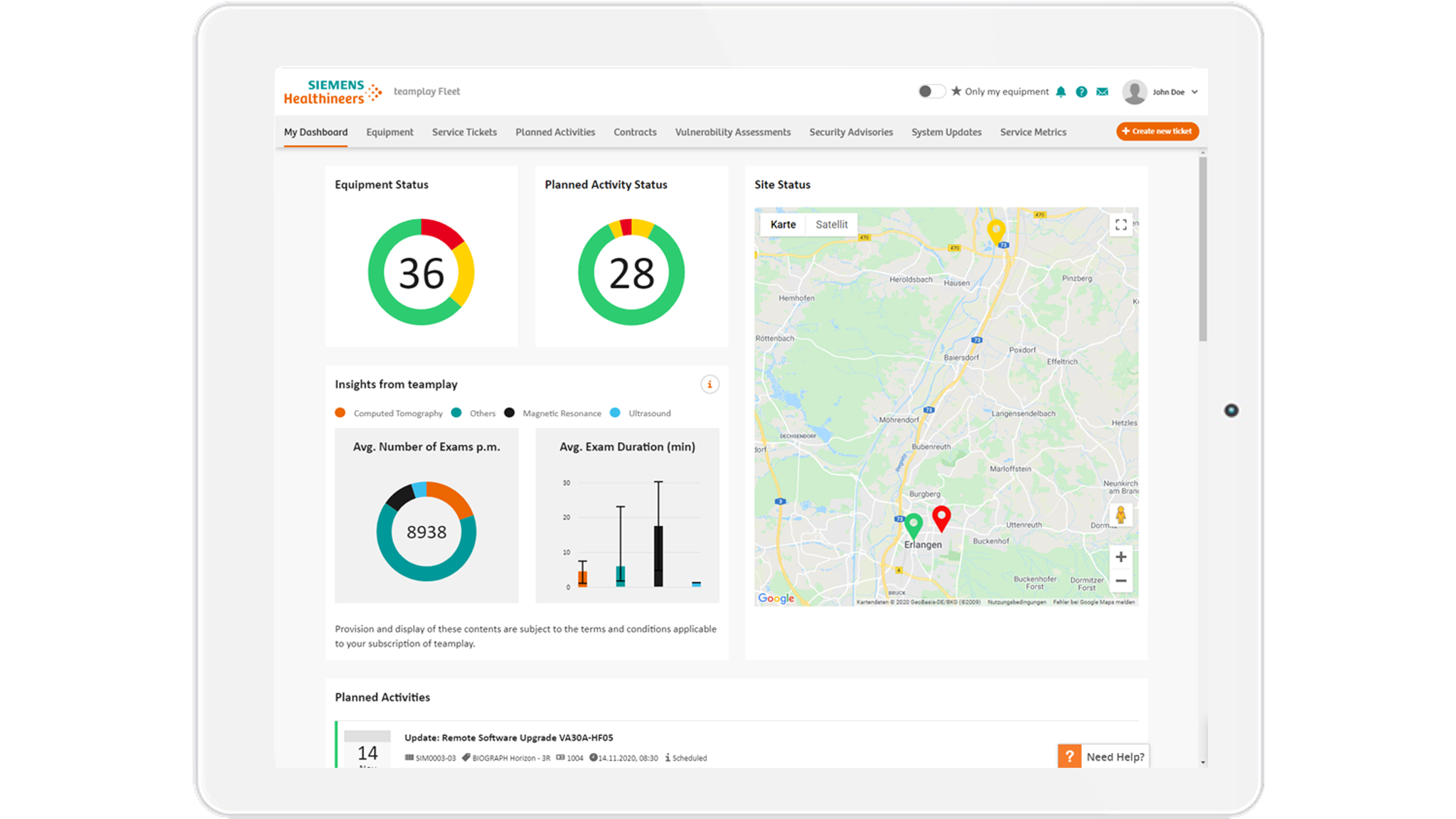Zoom out the map with the minus icon
The height and width of the screenshot is (819, 1456).
1121,581
